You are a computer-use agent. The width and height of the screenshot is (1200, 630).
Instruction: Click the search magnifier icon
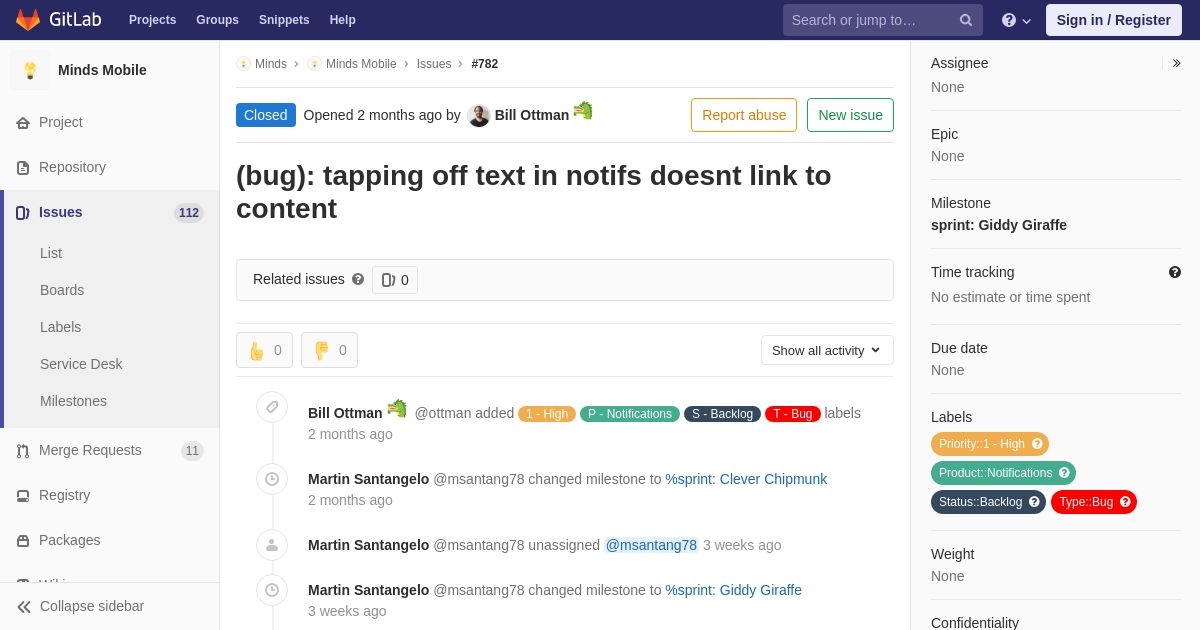pos(966,20)
